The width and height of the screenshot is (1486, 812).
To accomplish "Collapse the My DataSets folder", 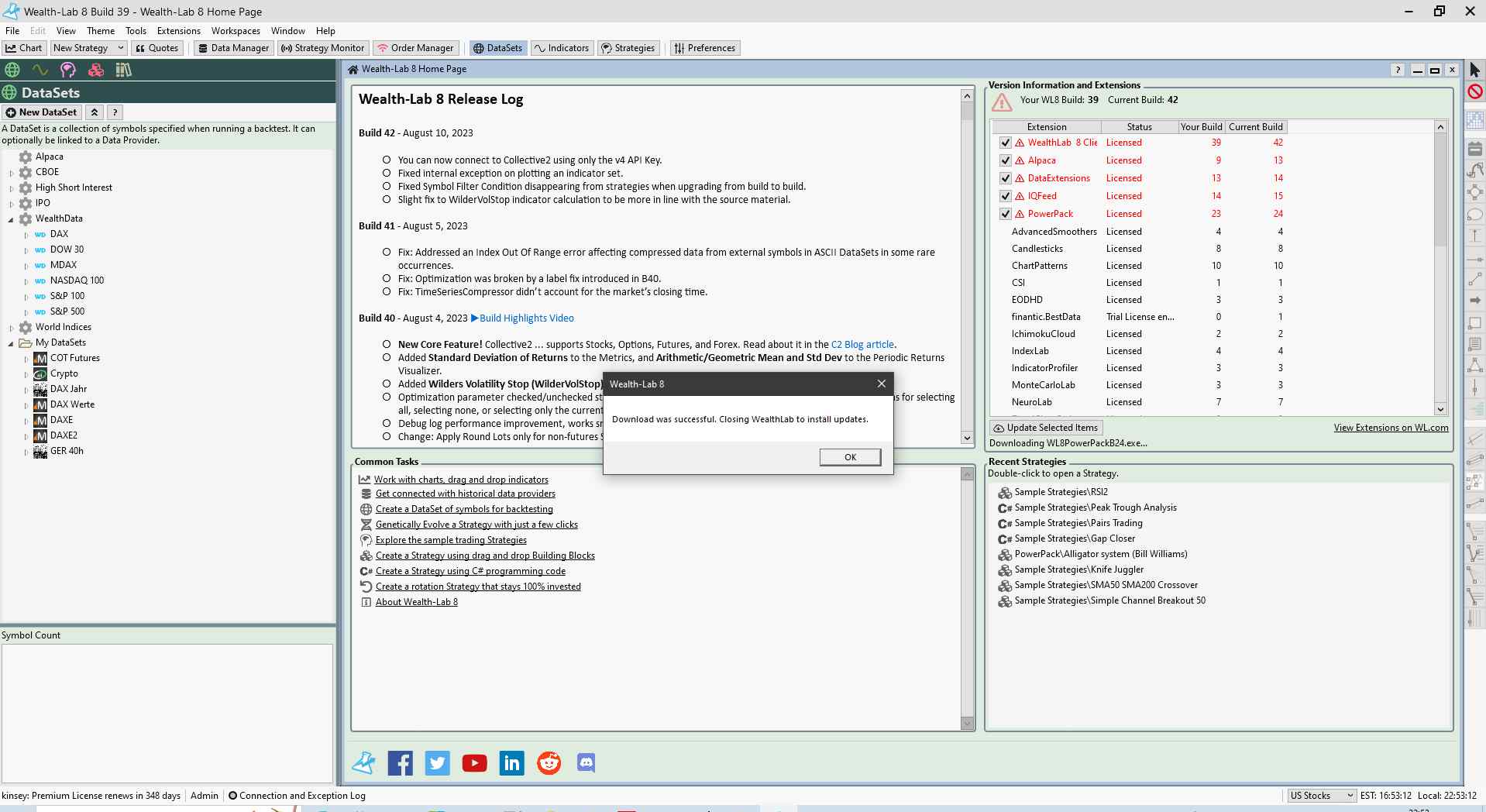I will pos(12,343).
